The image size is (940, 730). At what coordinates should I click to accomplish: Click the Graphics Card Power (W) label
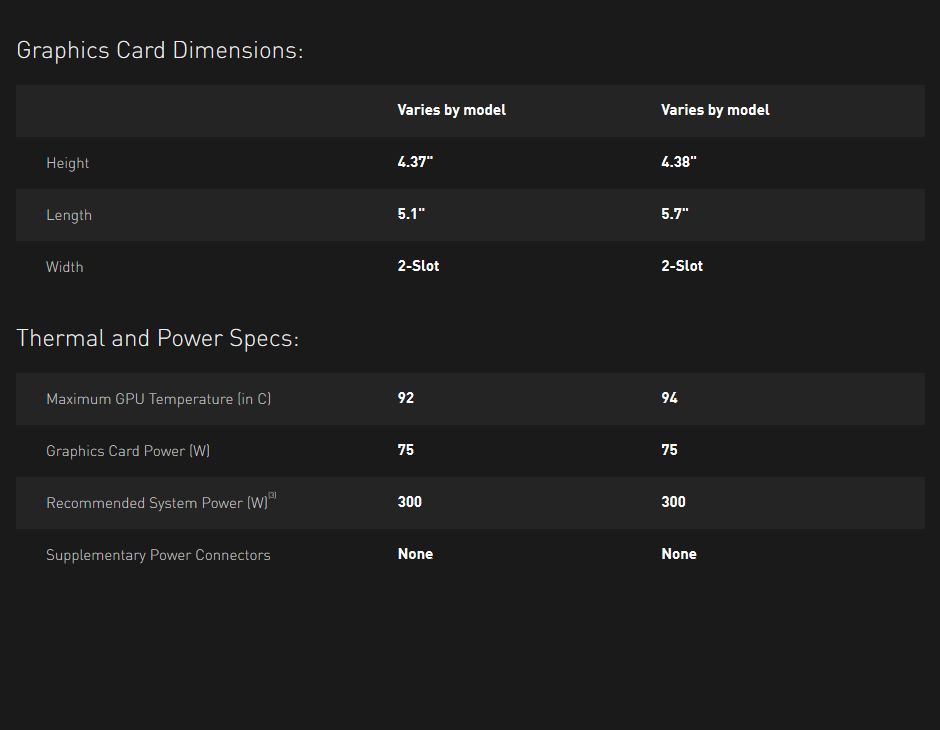click(x=128, y=451)
